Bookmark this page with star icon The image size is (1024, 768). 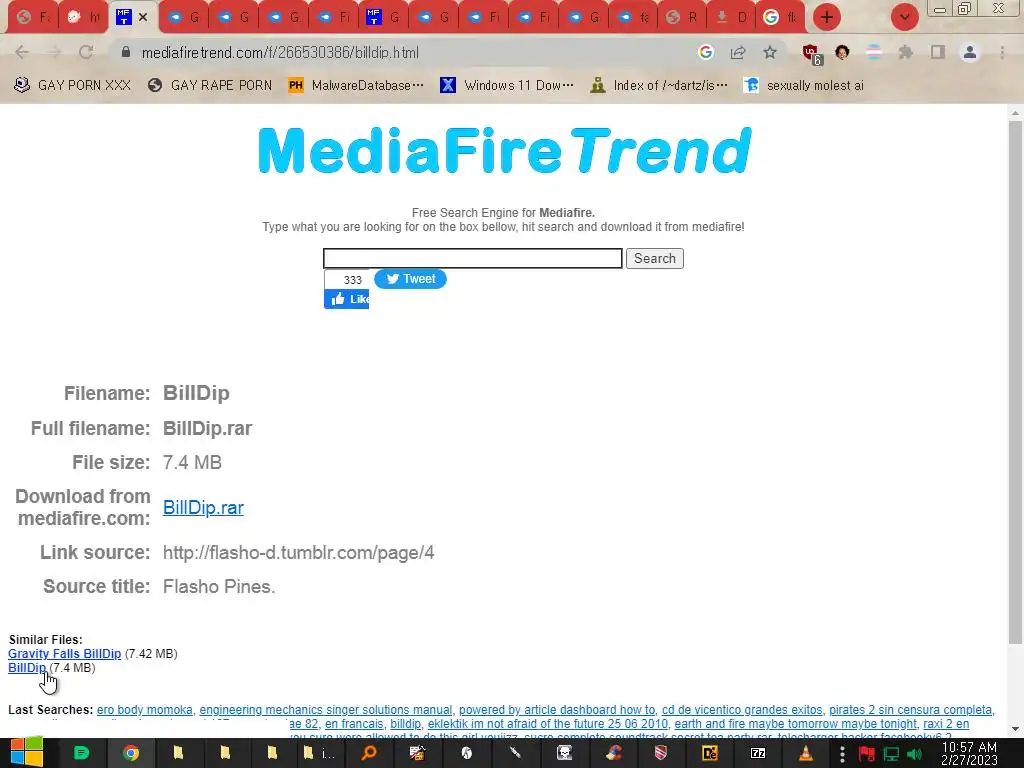point(770,52)
